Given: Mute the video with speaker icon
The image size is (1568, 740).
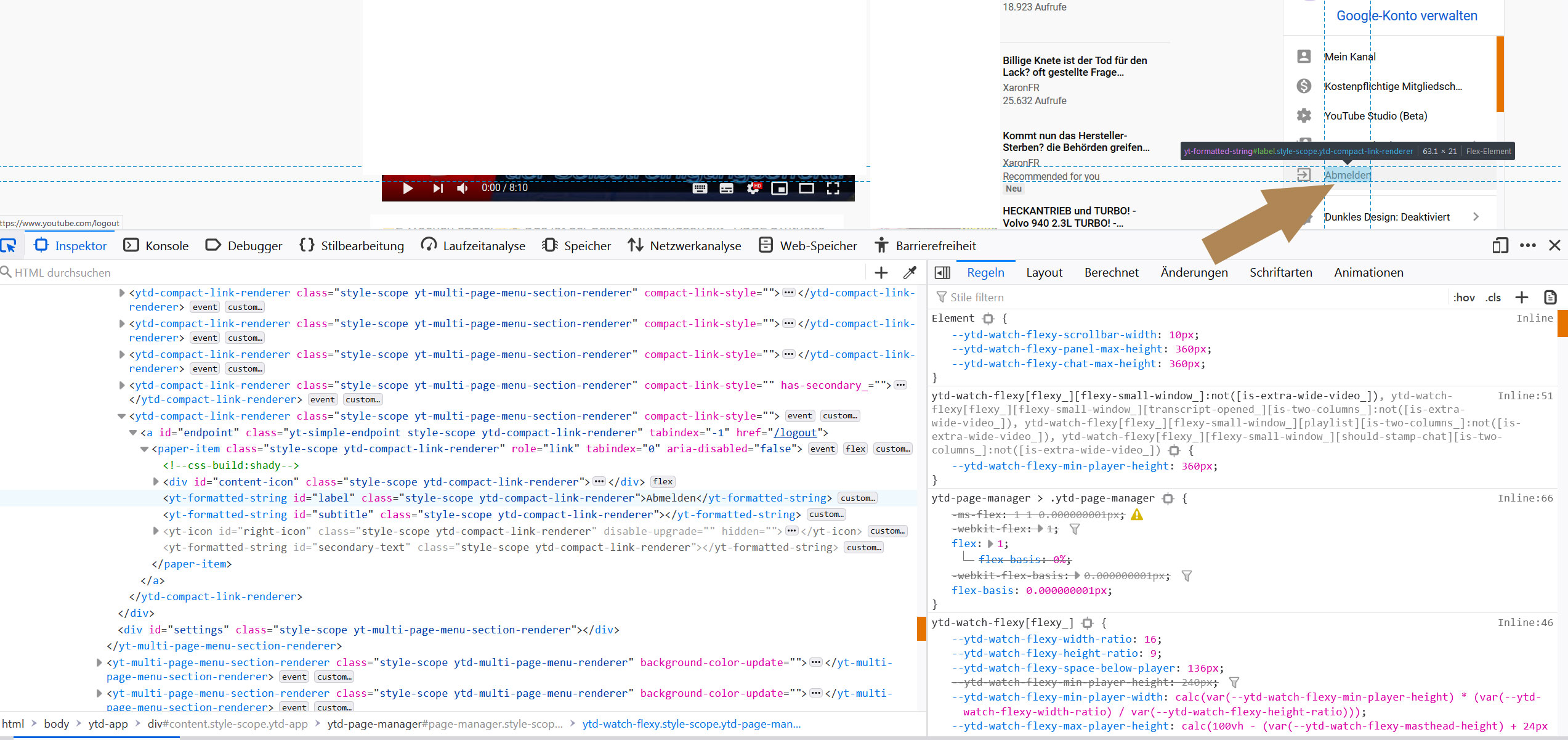Looking at the screenshot, I should pos(463,188).
